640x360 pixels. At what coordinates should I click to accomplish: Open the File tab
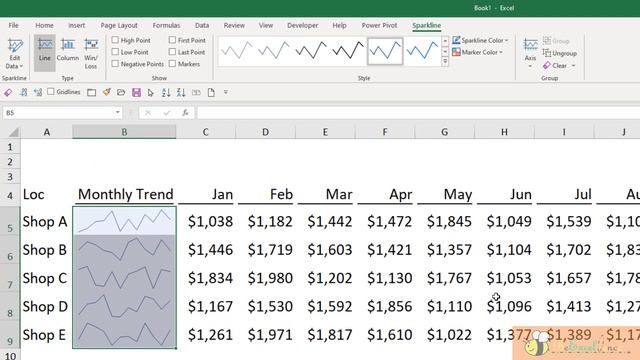(13, 25)
